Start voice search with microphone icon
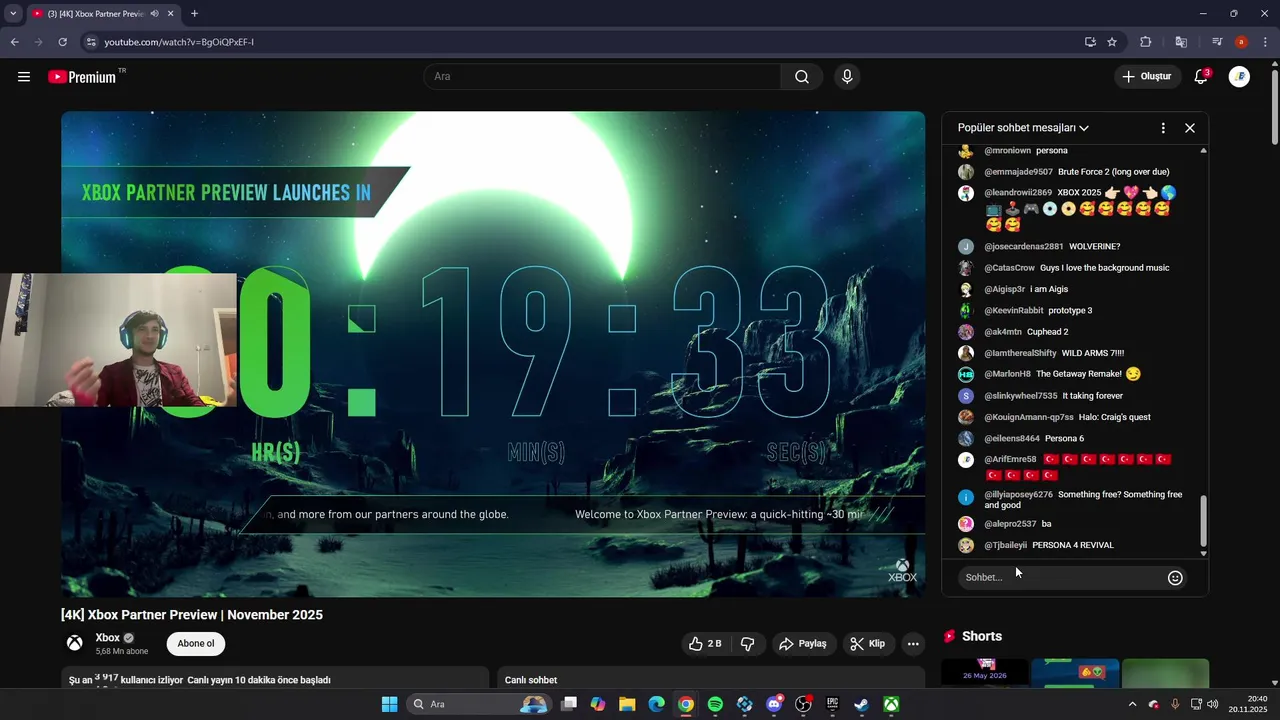 (x=847, y=77)
